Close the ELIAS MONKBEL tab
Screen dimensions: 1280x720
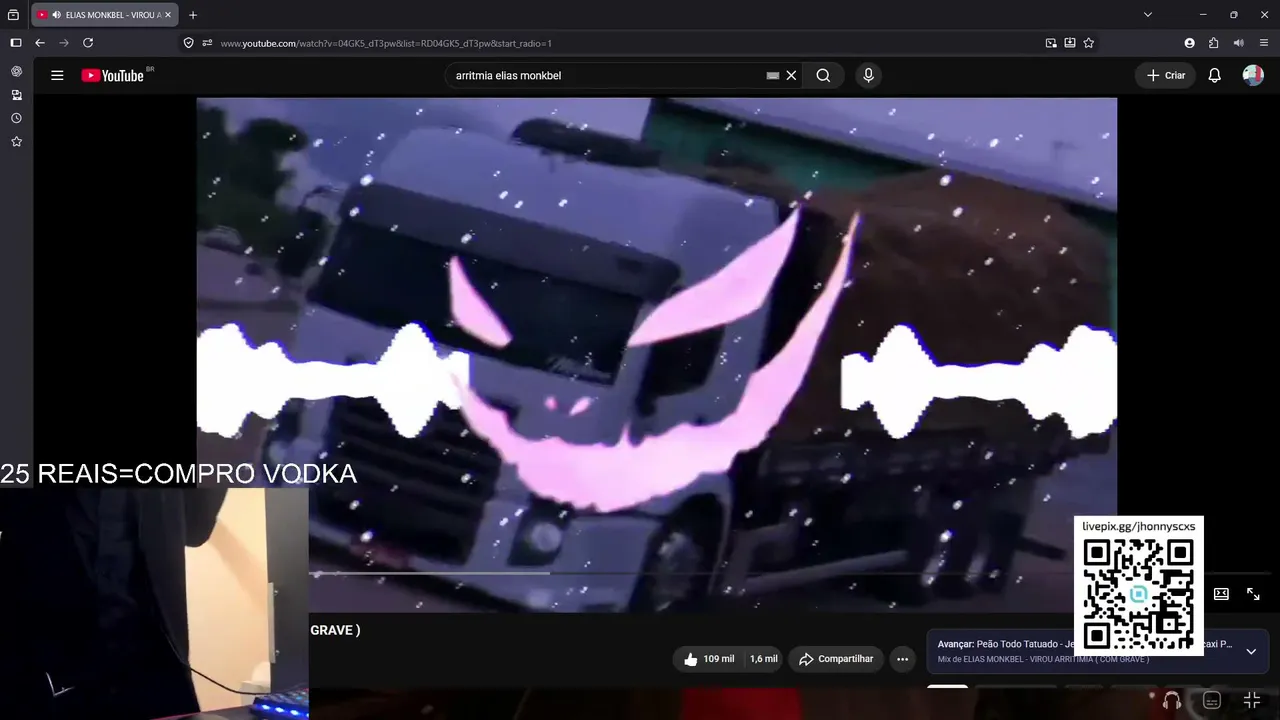pyautogui.click(x=168, y=15)
